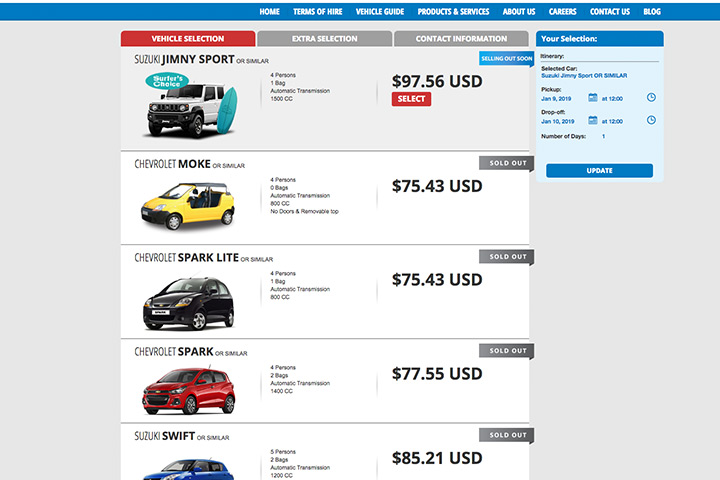Click the Chevrolet Spark Lite $75.43 USD price
Viewport: 720px width, 480px height.
437,280
